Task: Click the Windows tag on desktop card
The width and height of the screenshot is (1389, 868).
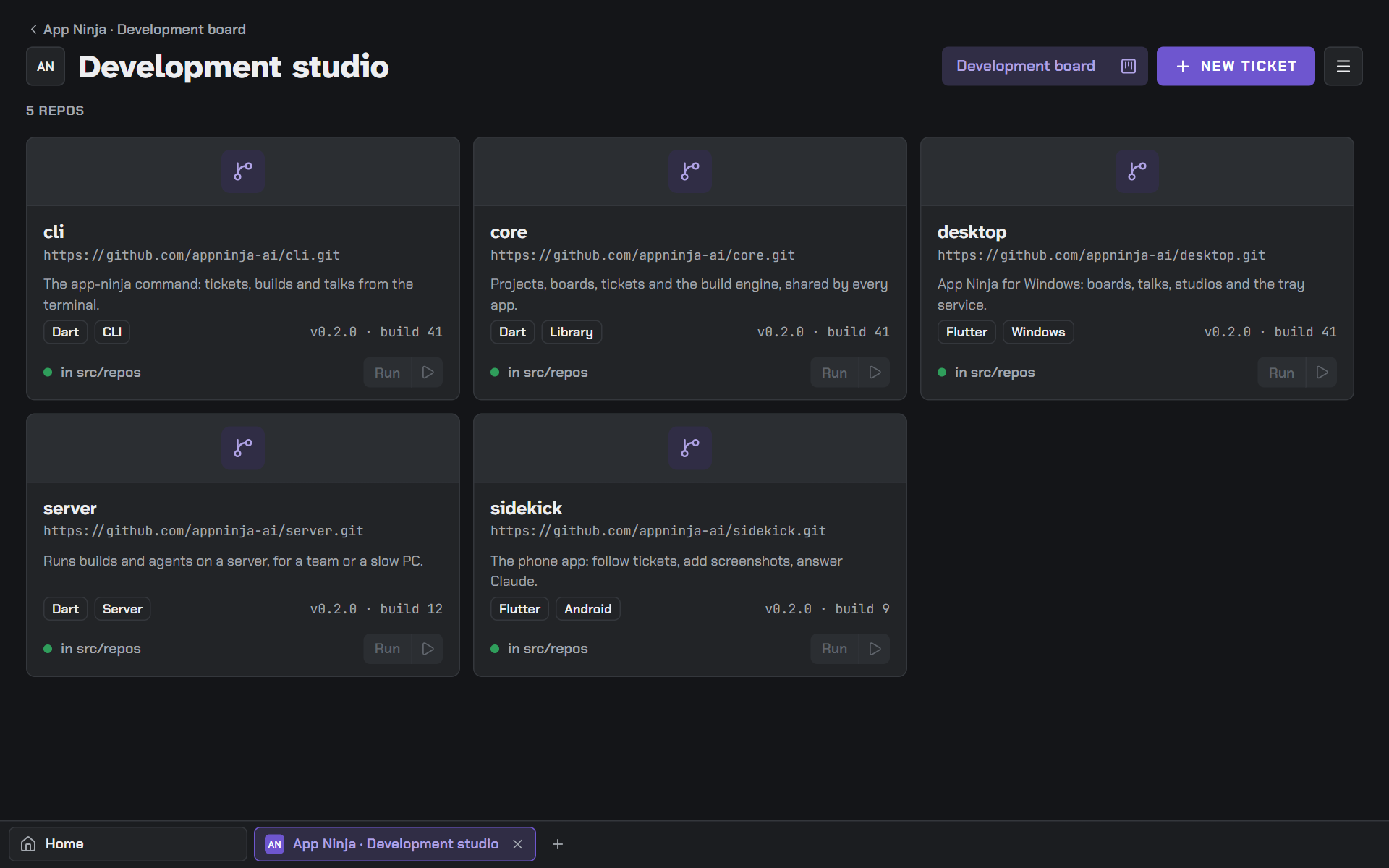Action: (1038, 332)
